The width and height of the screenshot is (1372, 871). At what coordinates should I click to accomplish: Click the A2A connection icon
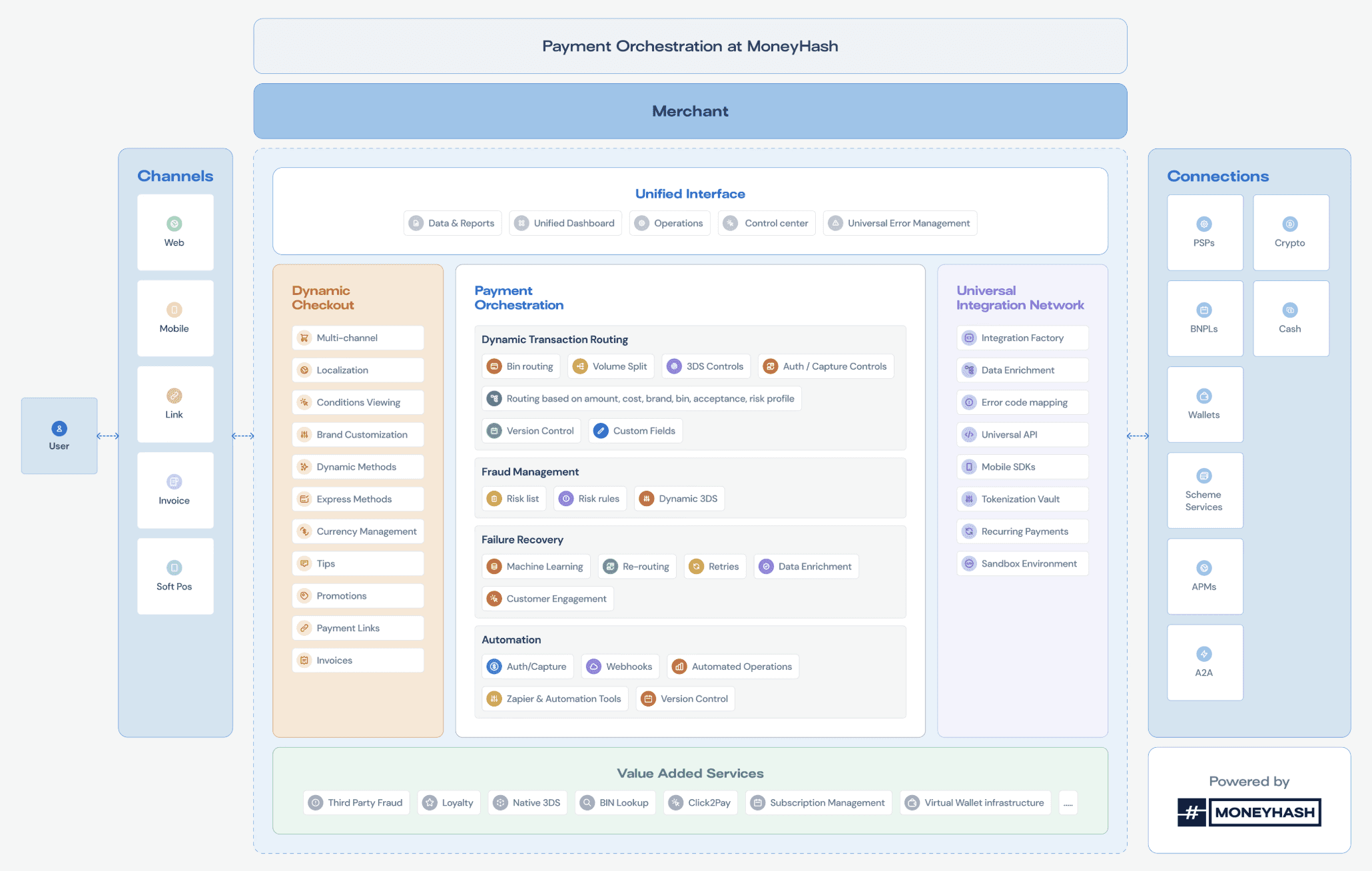pos(1204,654)
